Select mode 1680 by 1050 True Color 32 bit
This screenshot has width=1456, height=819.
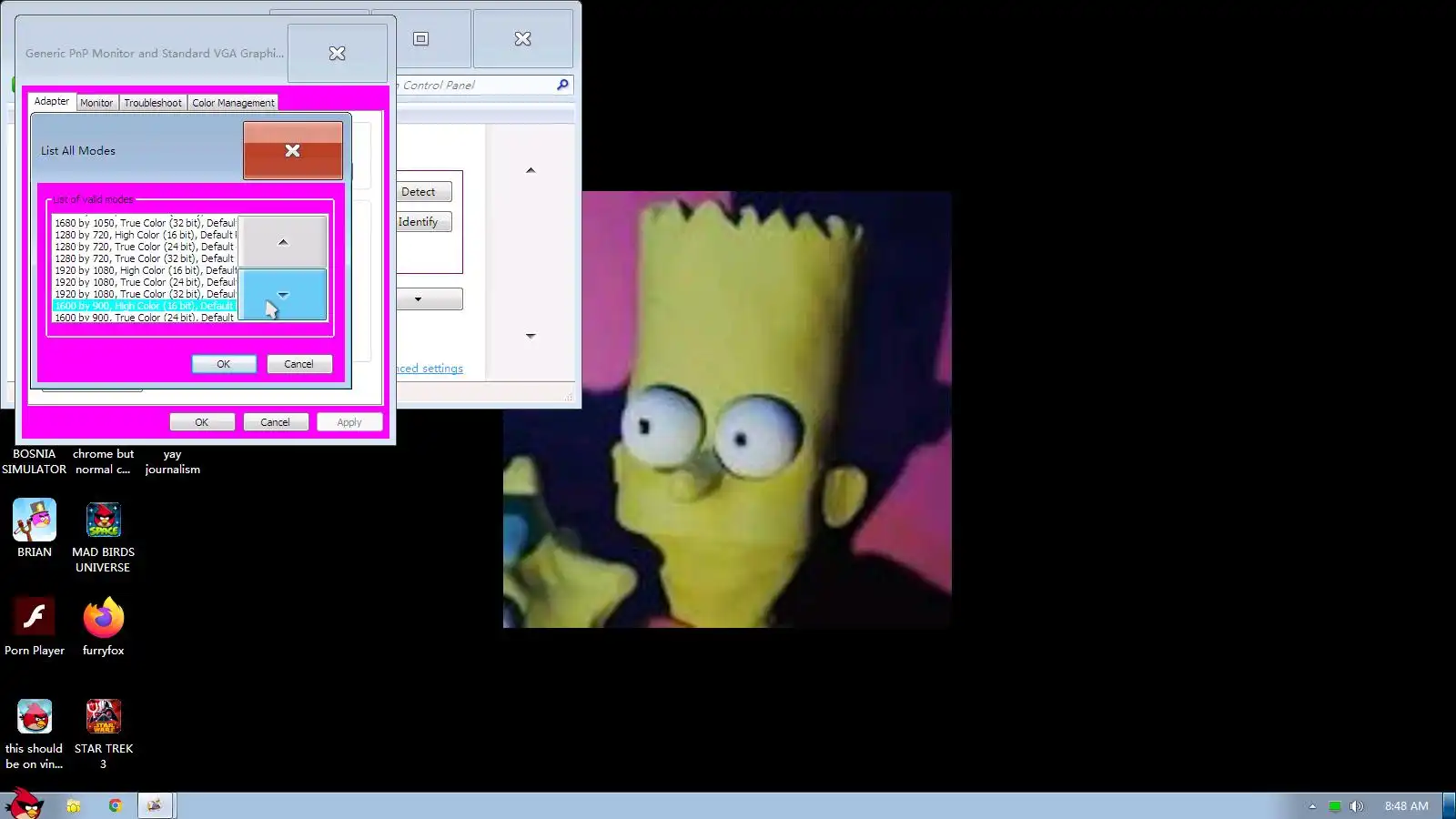145,223
